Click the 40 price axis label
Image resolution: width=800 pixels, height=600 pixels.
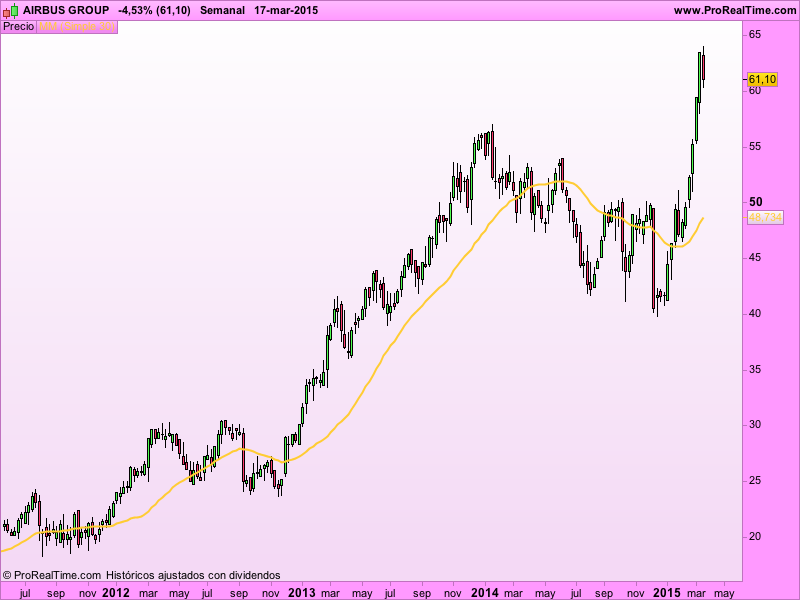tap(755, 313)
